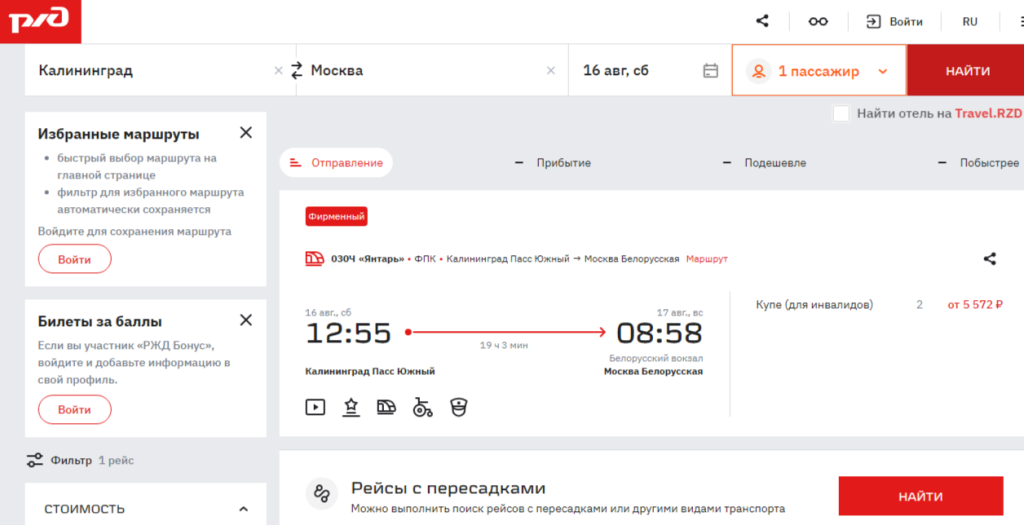The image size is (1024, 525).
Task: Click the Фирменный badge
Action: [336, 216]
